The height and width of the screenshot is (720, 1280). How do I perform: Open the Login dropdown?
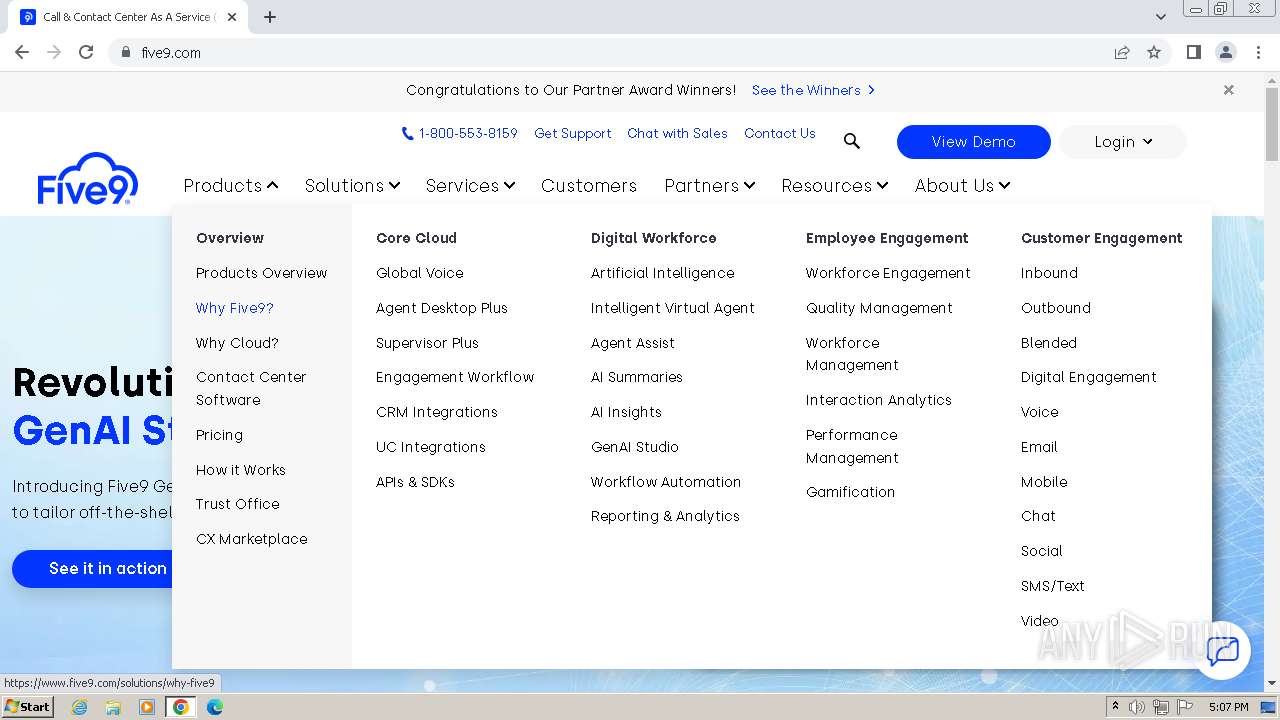(1123, 142)
